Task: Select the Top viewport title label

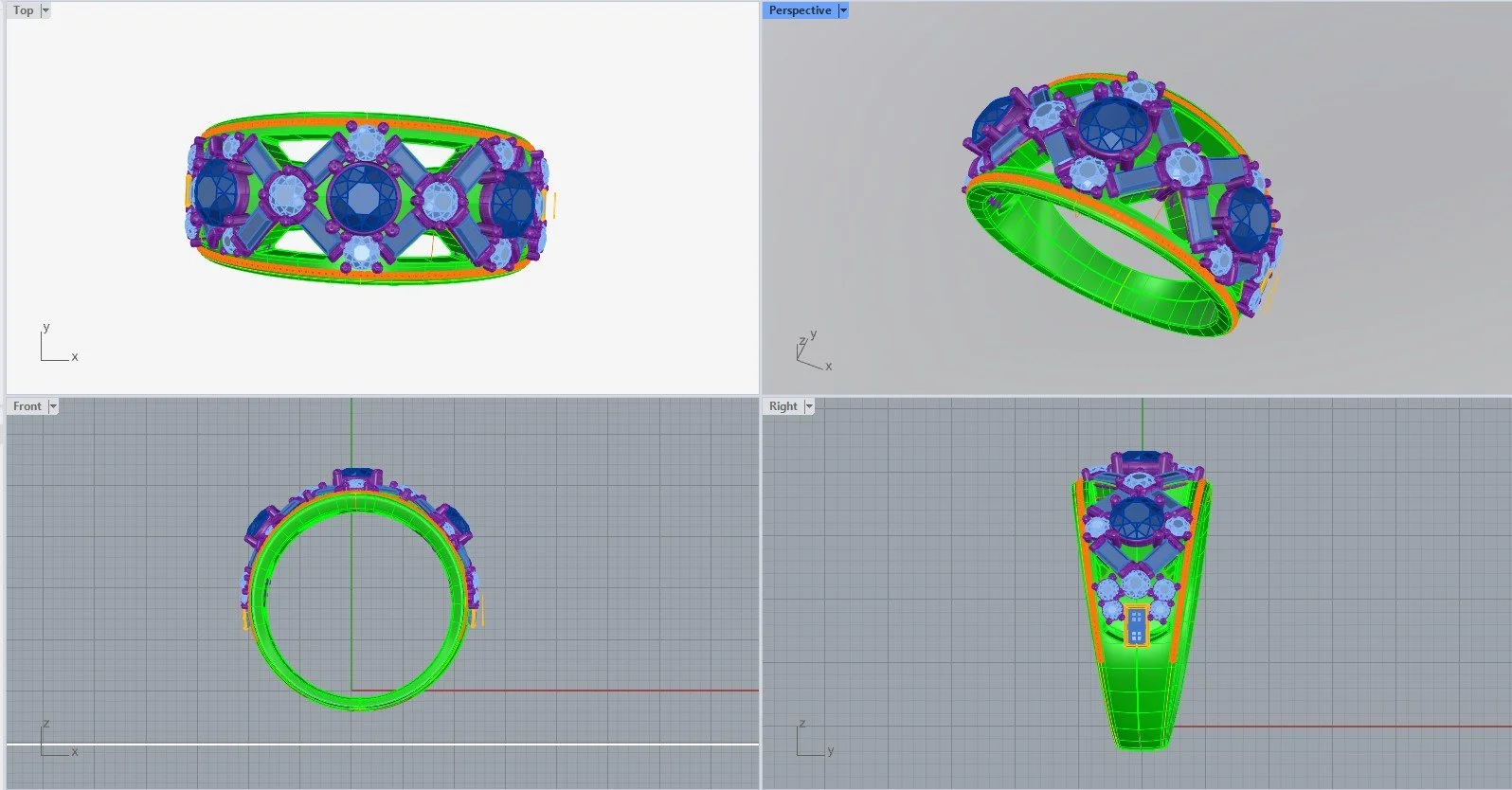Action: pos(23,10)
